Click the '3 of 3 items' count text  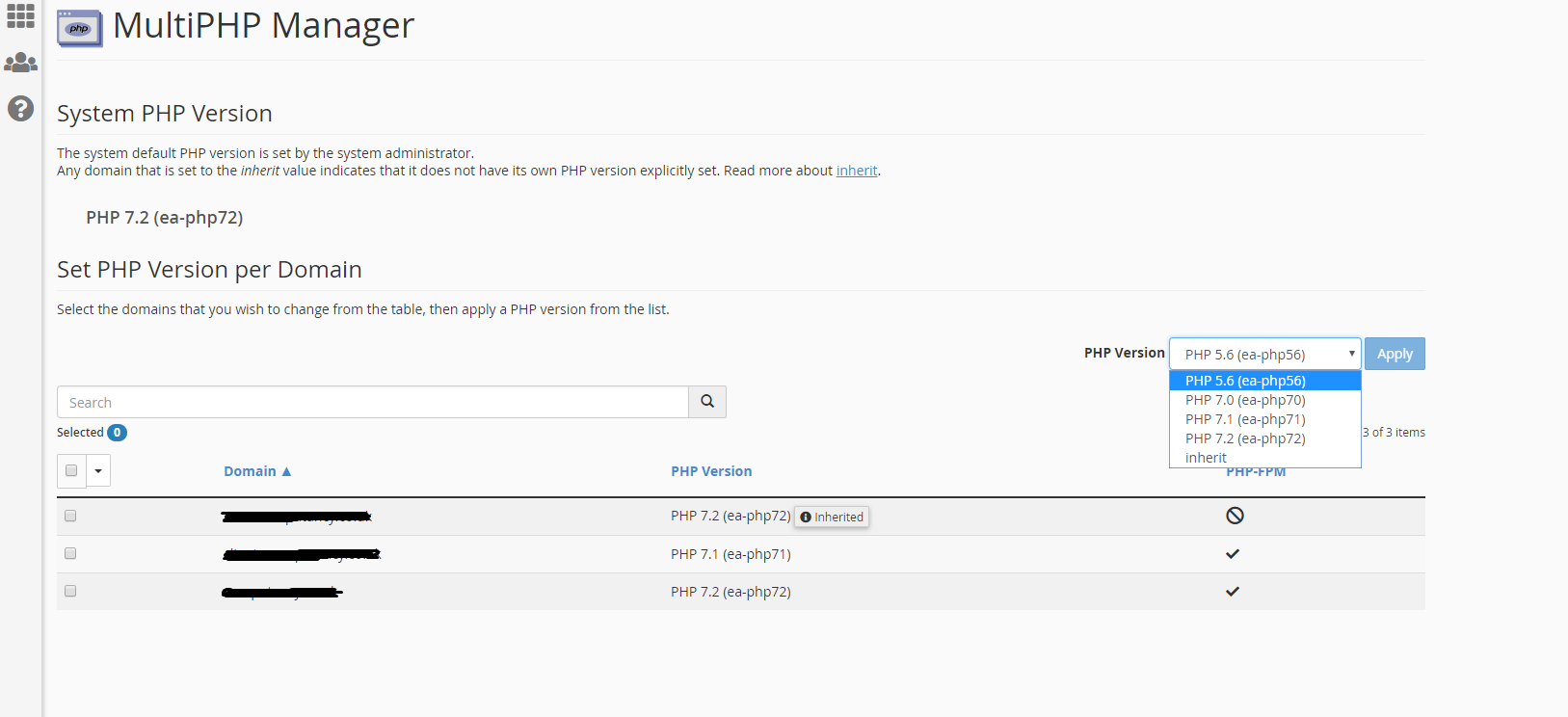(x=1394, y=433)
